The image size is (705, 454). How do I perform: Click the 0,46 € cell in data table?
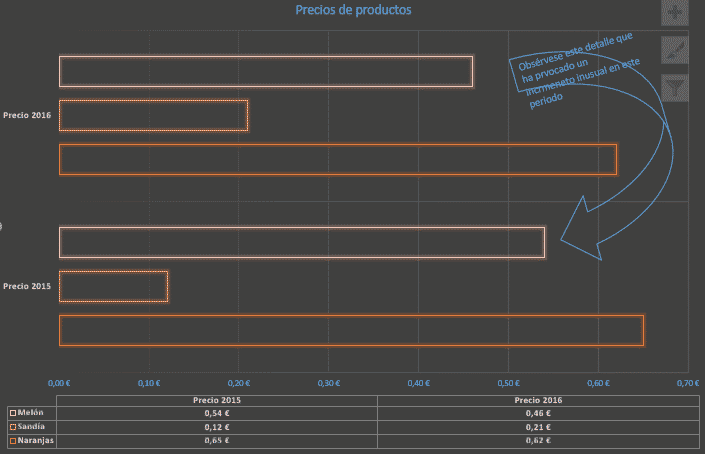pyautogui.click(x=538, y=413)
